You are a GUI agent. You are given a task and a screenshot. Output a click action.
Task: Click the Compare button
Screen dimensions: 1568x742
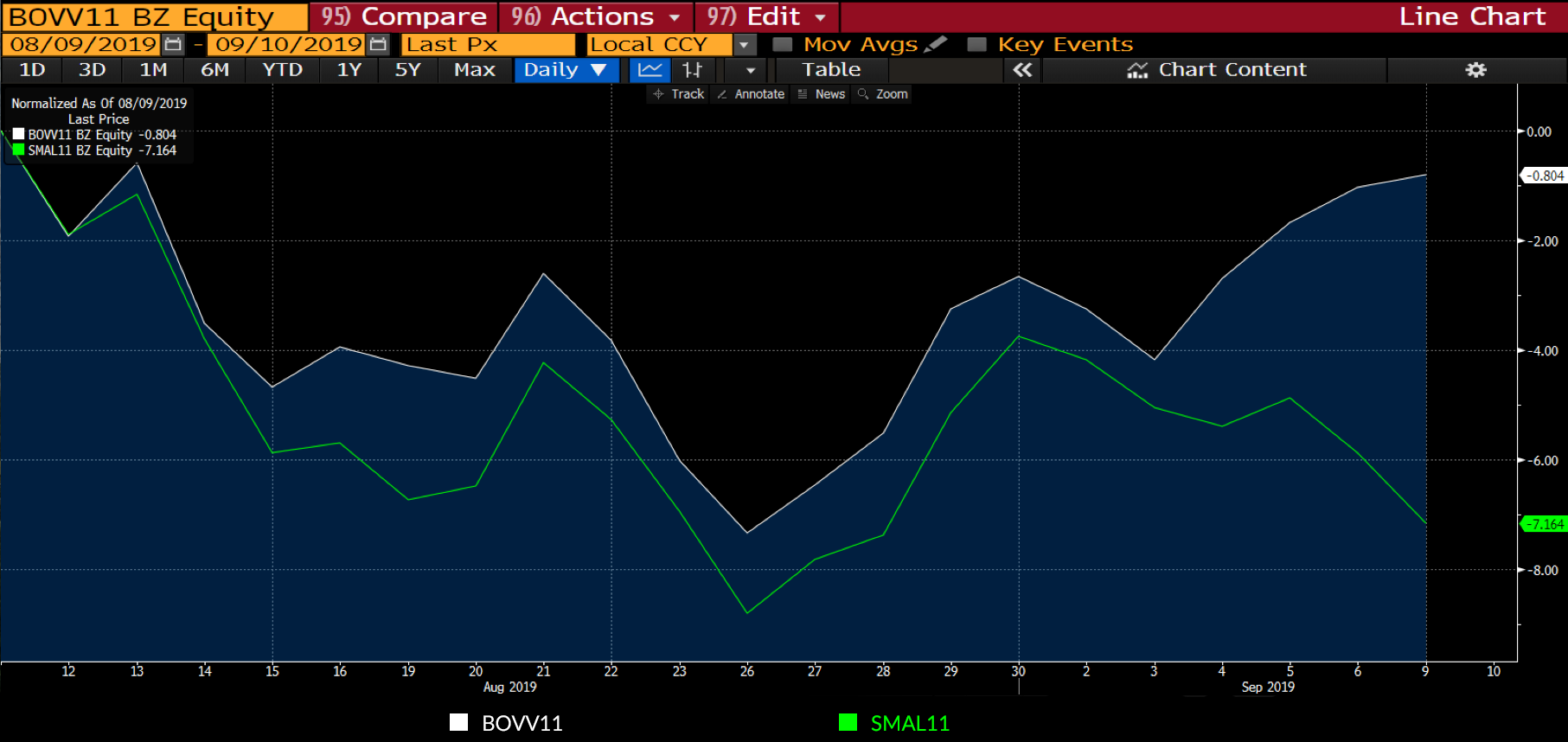[x=404, y=16]
